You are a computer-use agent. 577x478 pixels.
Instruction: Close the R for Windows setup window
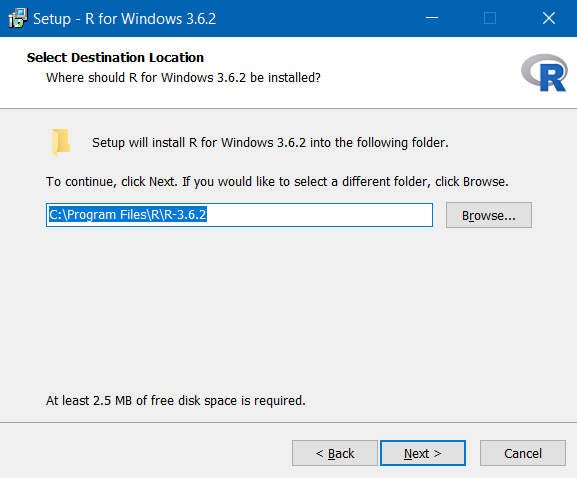548,18
